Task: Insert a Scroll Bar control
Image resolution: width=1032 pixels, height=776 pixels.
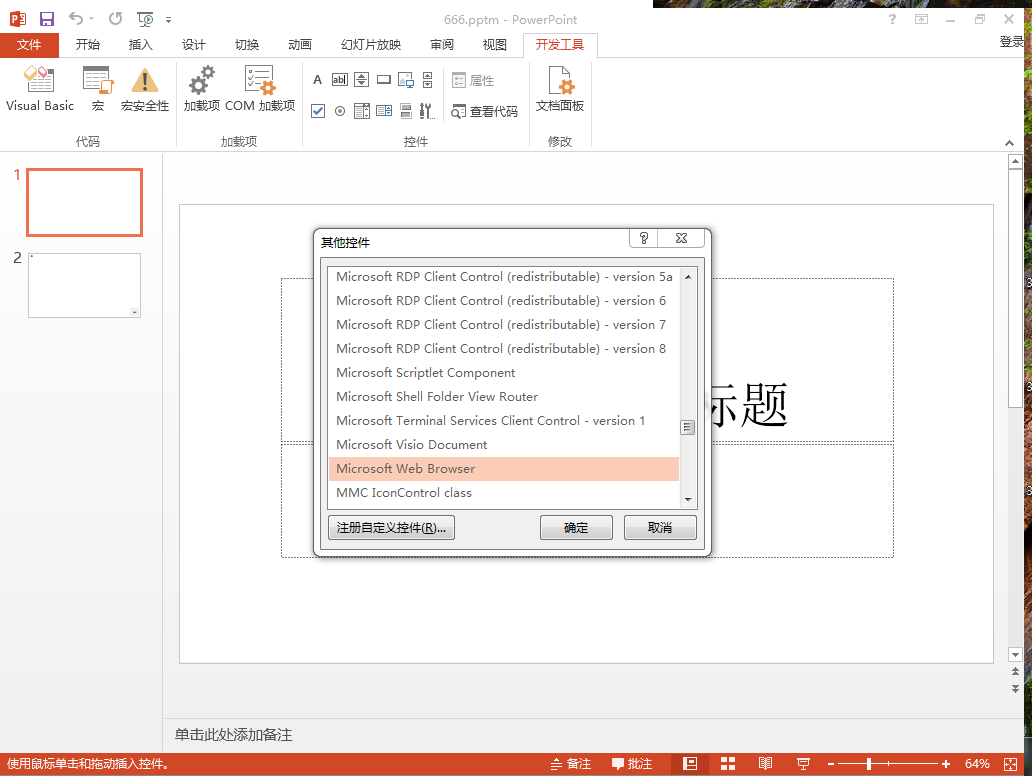Action: [x=428, y=80]
